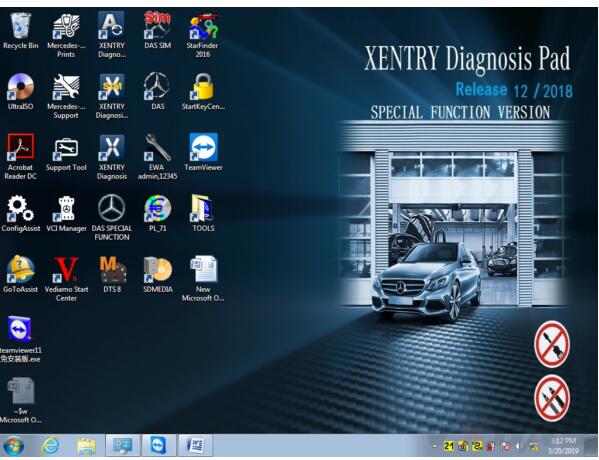The width and height of the screenshot is (599, 460).
Task: Open Windows Explorer folder on taskbar
Action: [x=87, y=446]
